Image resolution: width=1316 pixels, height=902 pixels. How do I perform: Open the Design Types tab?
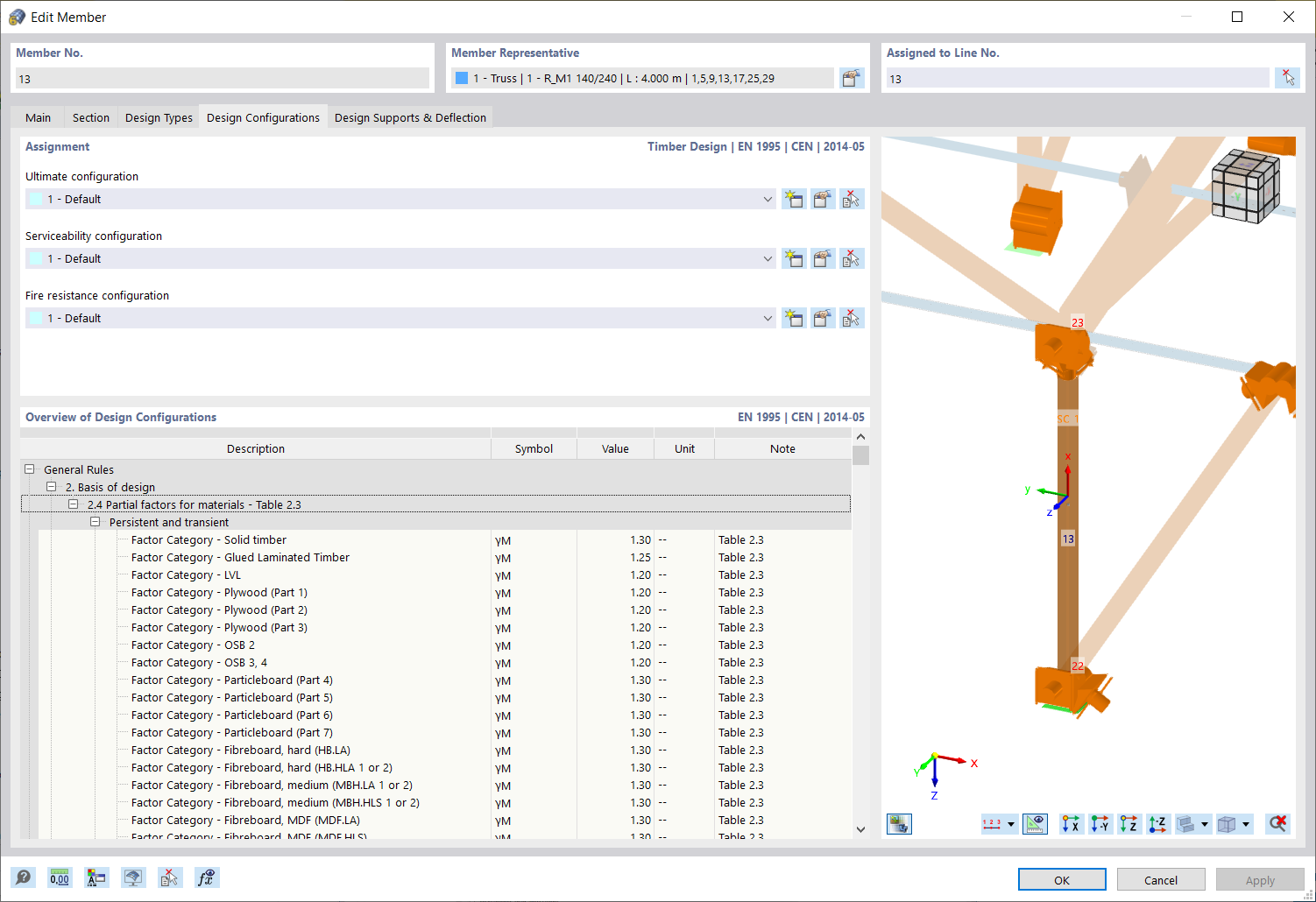[x=159, y=117]
